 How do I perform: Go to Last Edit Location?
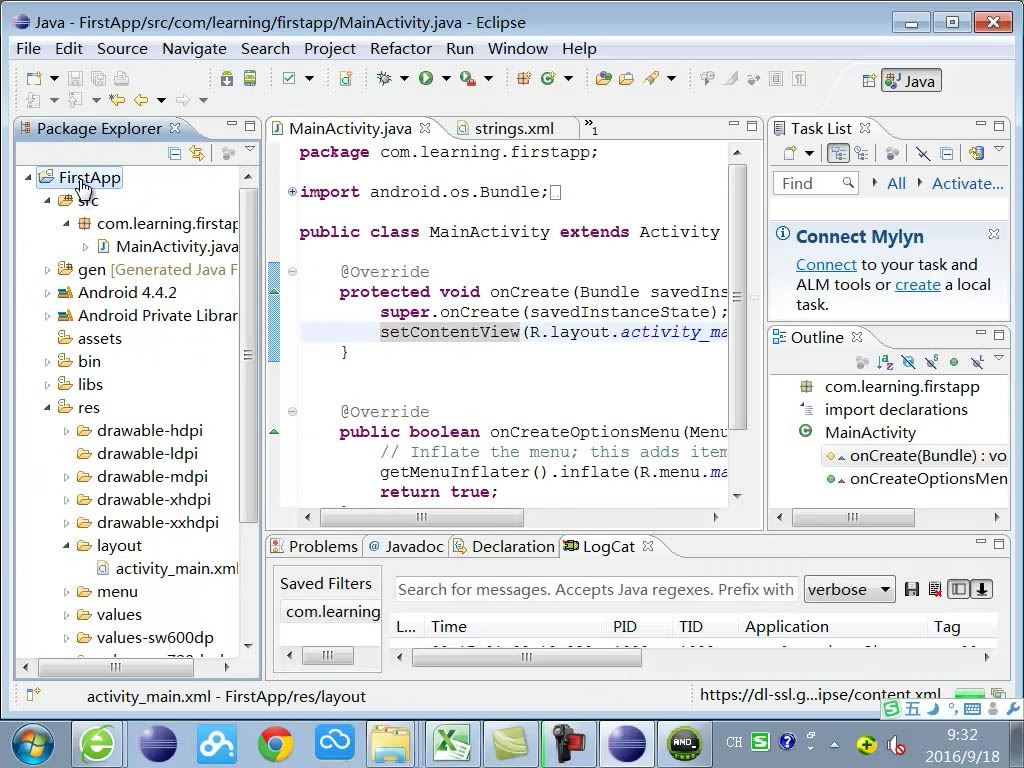coord(118,100)
